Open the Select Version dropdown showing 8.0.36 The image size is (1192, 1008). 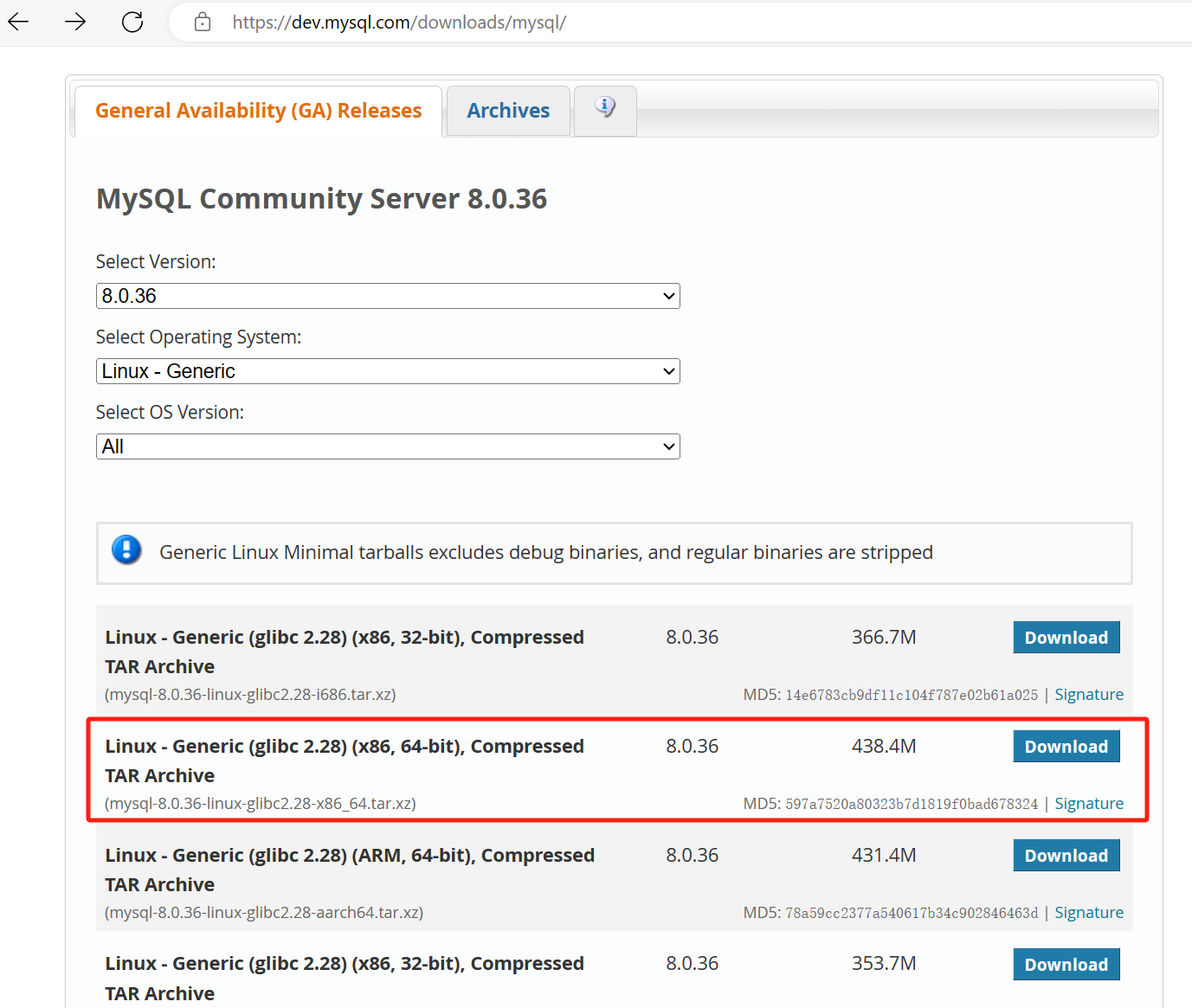point(388,296)
